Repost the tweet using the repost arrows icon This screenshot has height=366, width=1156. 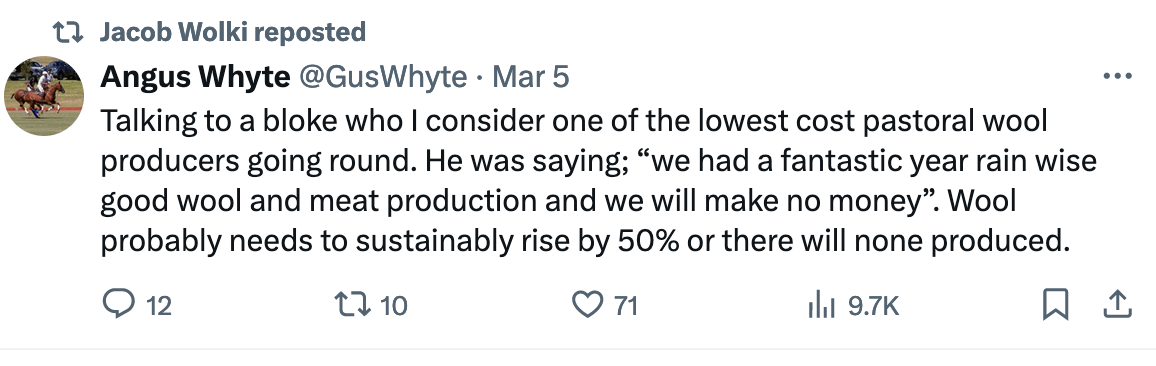pos(351,304)
